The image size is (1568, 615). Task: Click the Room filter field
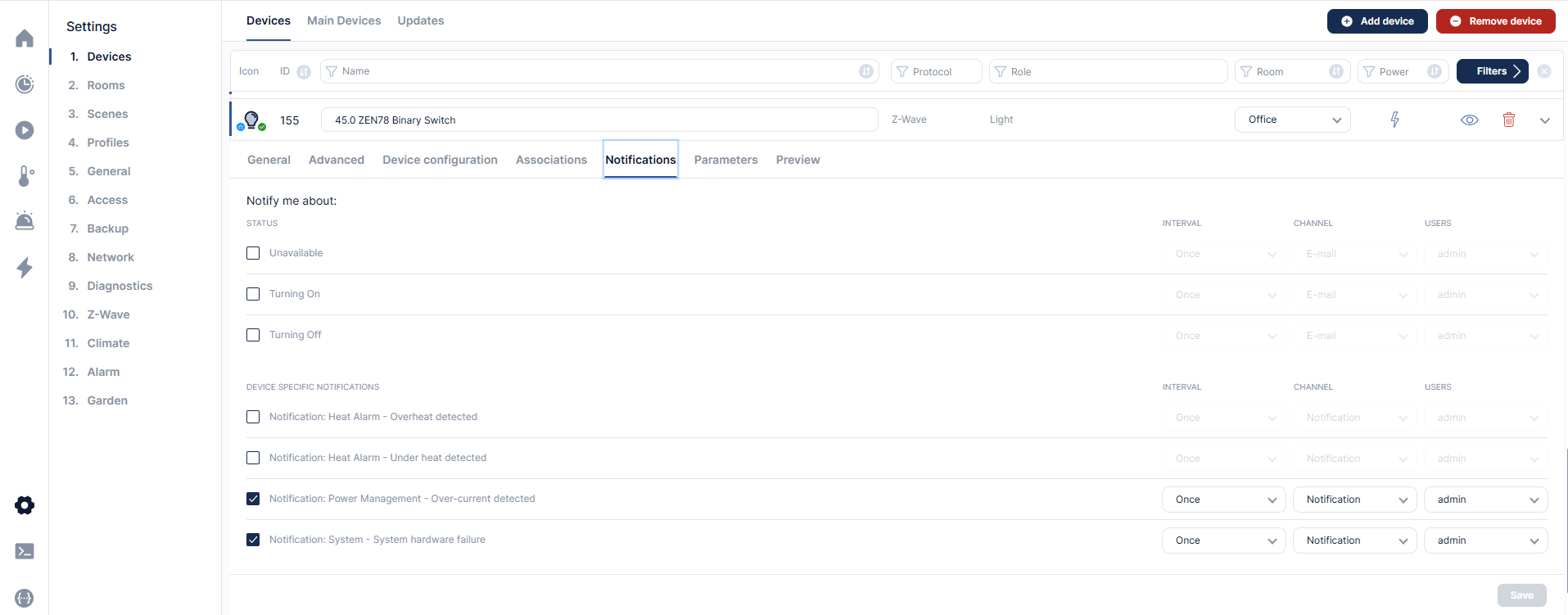coord(1292,71)
